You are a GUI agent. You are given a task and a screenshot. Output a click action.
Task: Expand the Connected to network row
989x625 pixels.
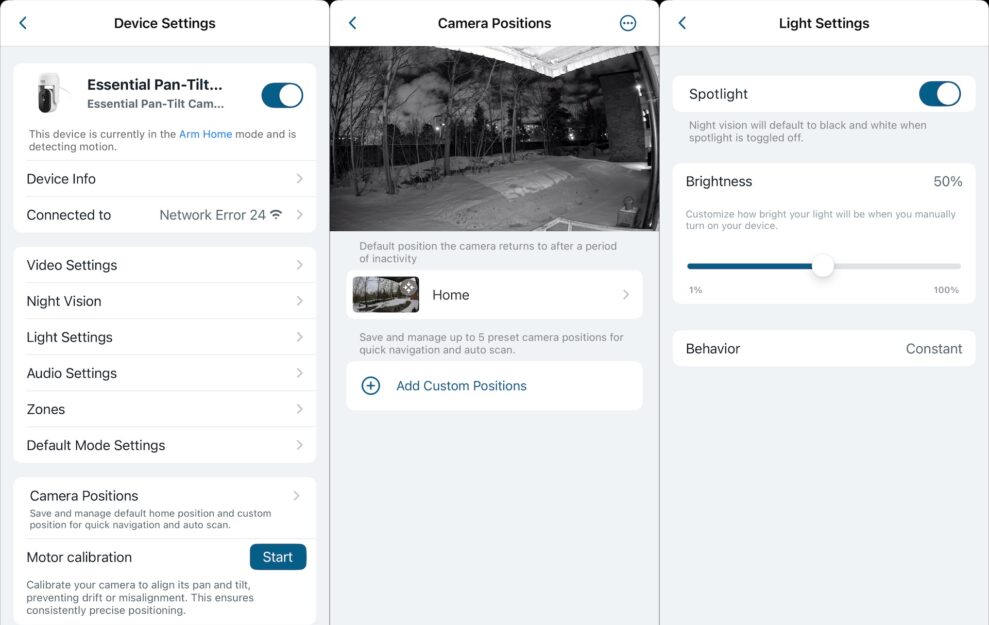pos(165,214)
